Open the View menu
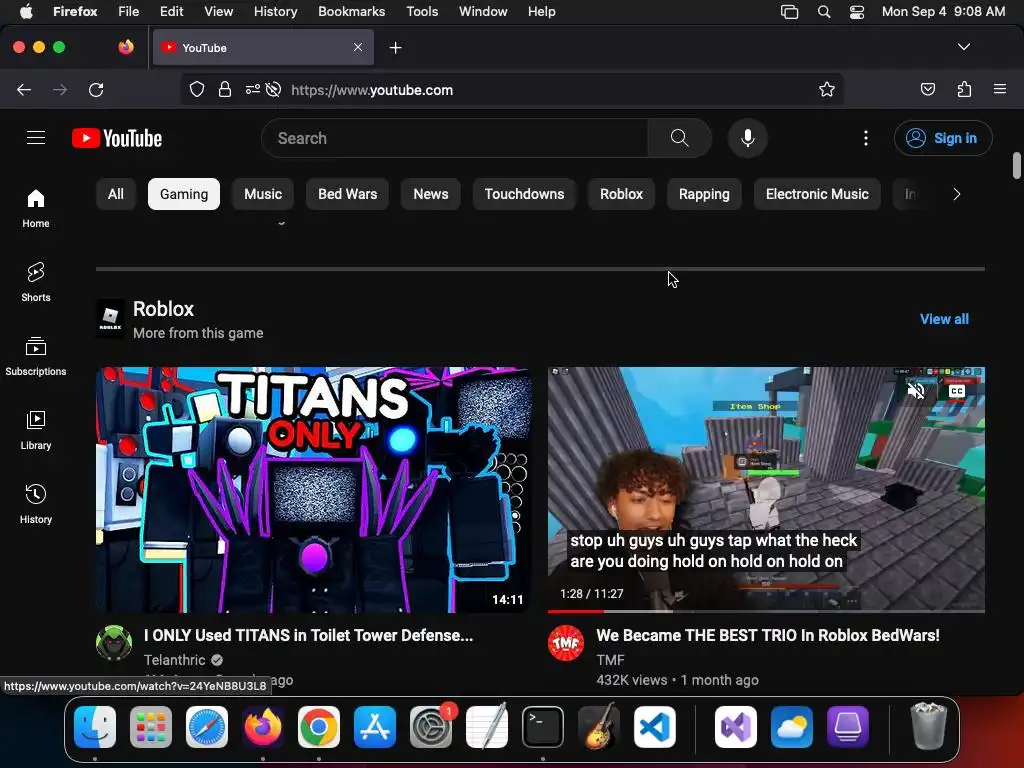 [218, 12]
